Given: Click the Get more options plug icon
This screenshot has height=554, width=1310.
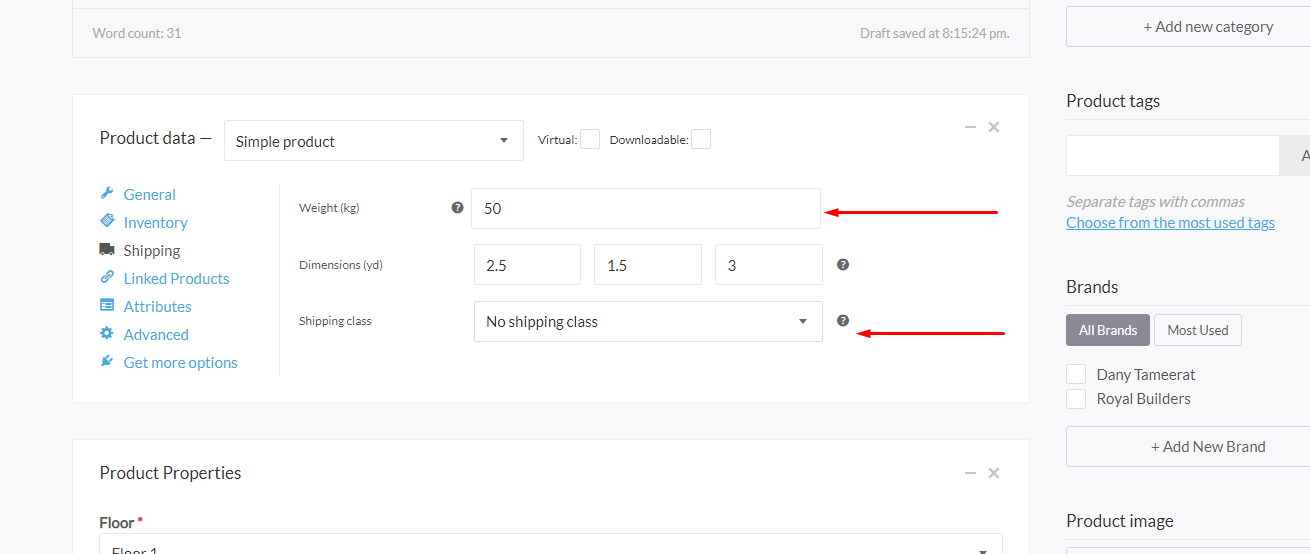Looking at the screenshot, I should click(107, 362).
